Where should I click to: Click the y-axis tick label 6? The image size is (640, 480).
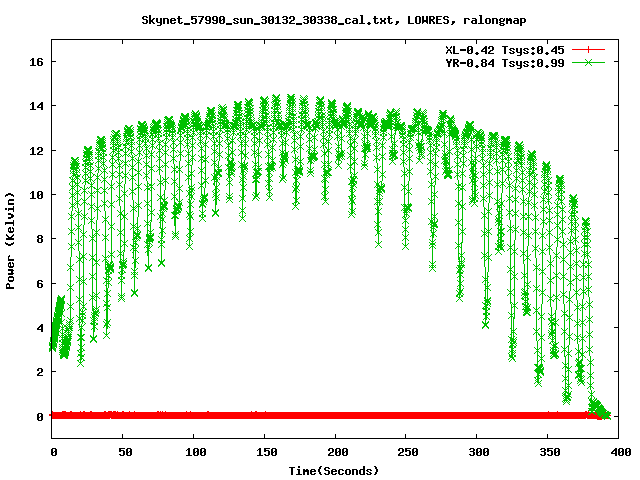tap(40, 284)
